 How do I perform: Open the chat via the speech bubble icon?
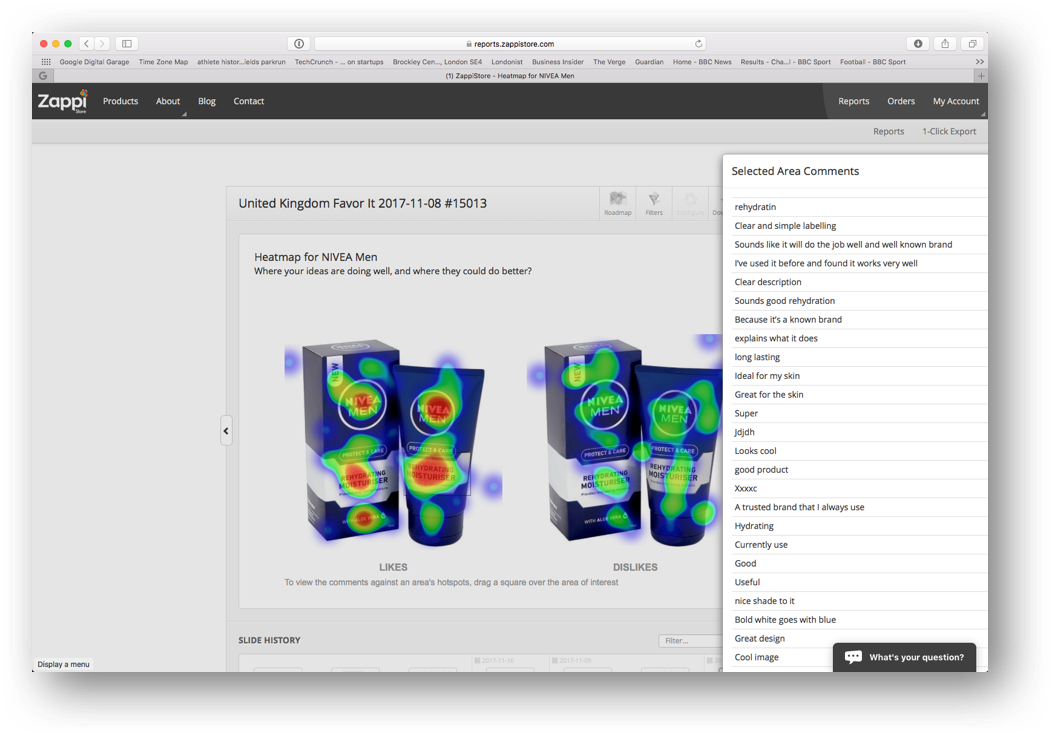pos(852,656)
